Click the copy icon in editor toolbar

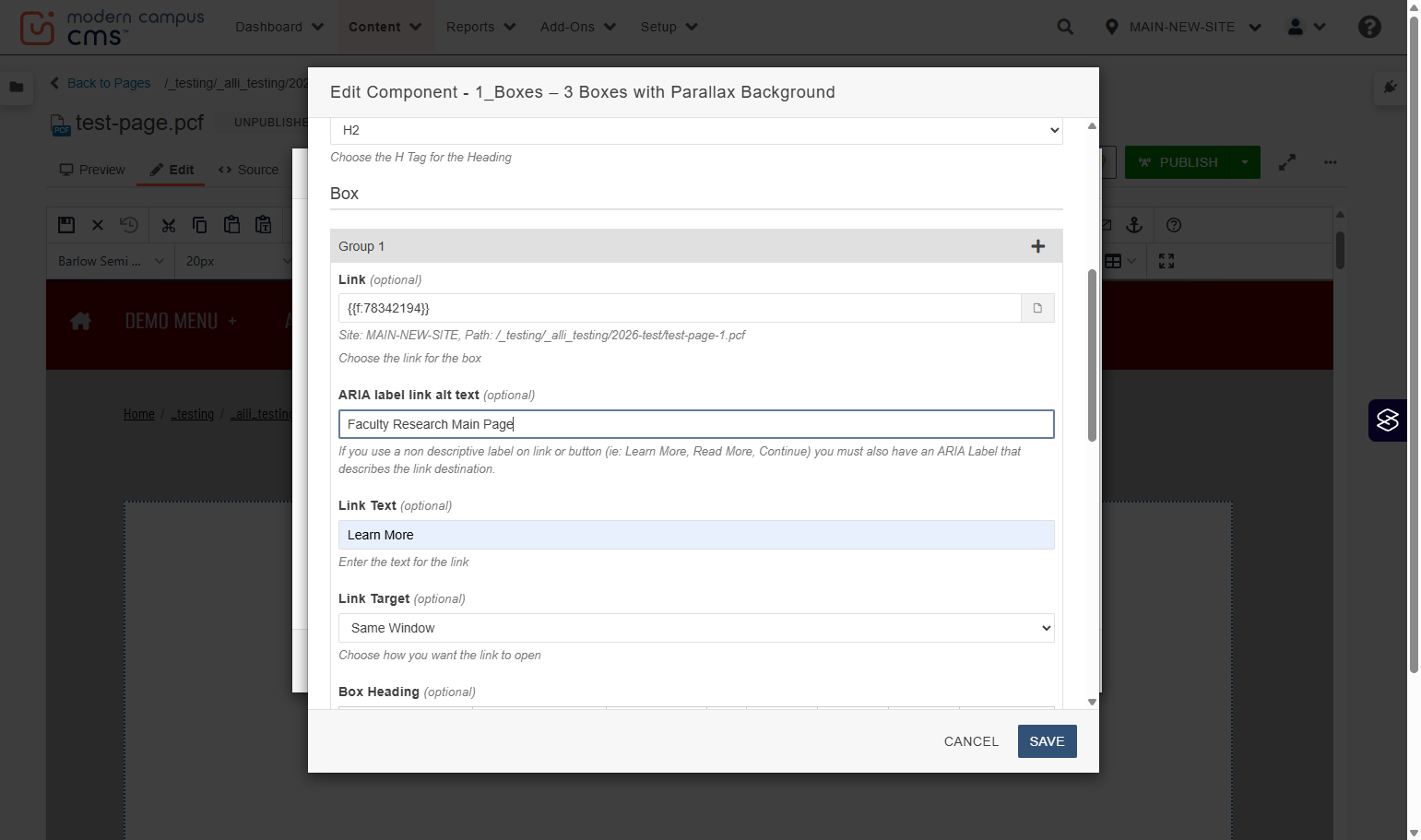point(199,225)
